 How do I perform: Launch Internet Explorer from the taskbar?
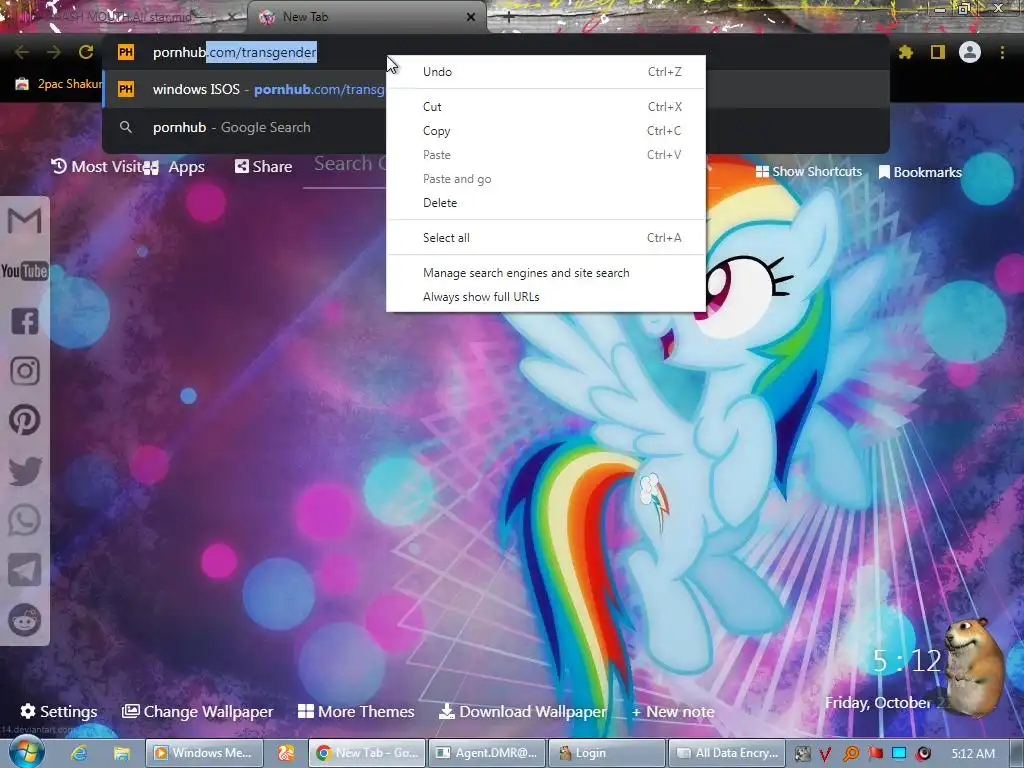point(80,754)
